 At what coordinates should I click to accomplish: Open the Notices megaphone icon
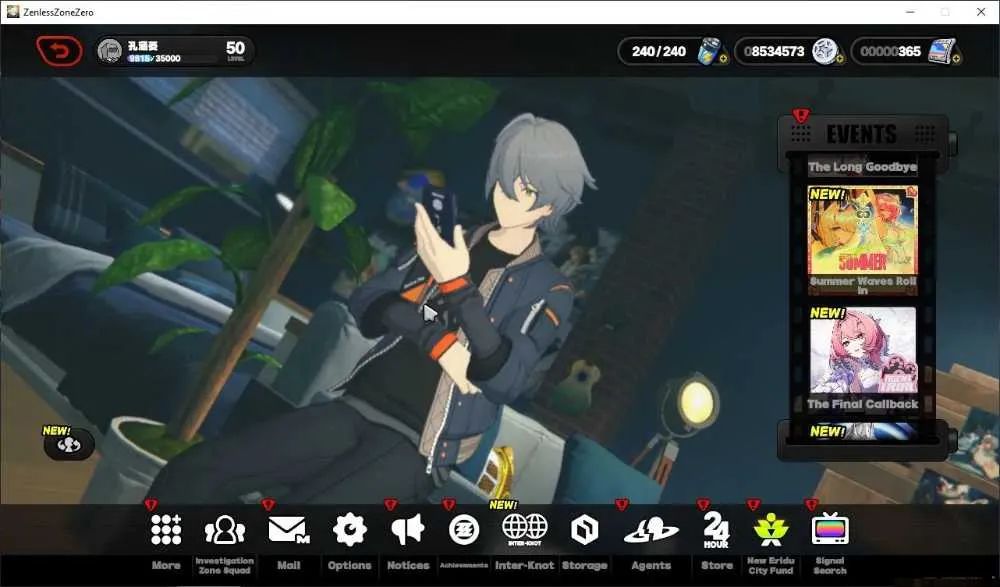[x=408, y=530]
